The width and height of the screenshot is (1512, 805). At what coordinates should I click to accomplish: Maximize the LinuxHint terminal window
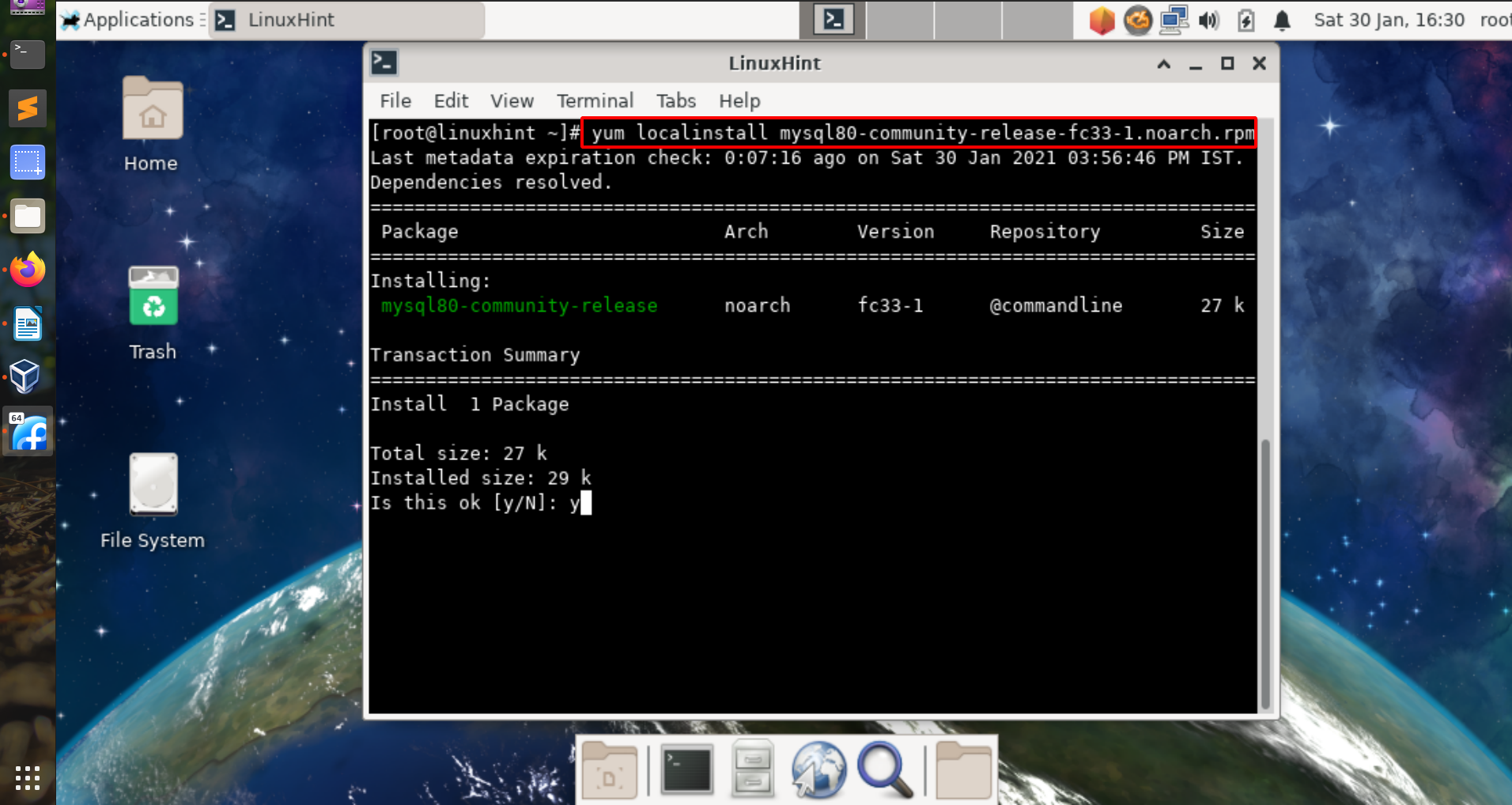tap(1227, 64)
